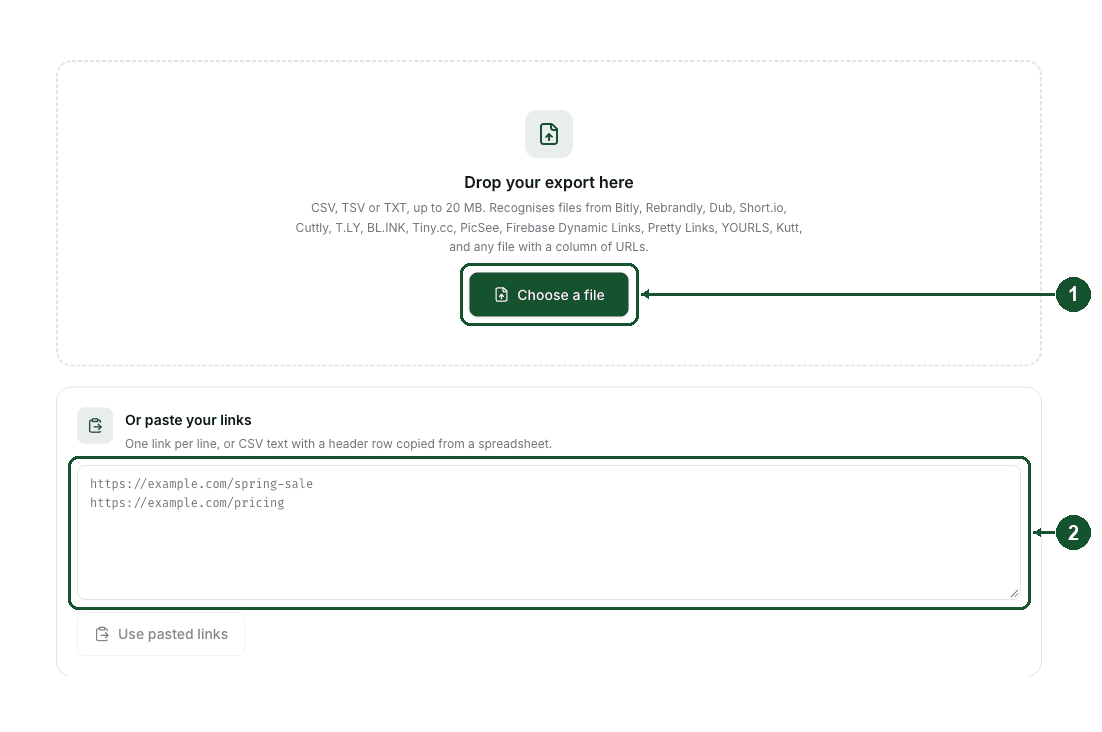
Task: Click the Drop your export here heading
Action: (549, 183)
